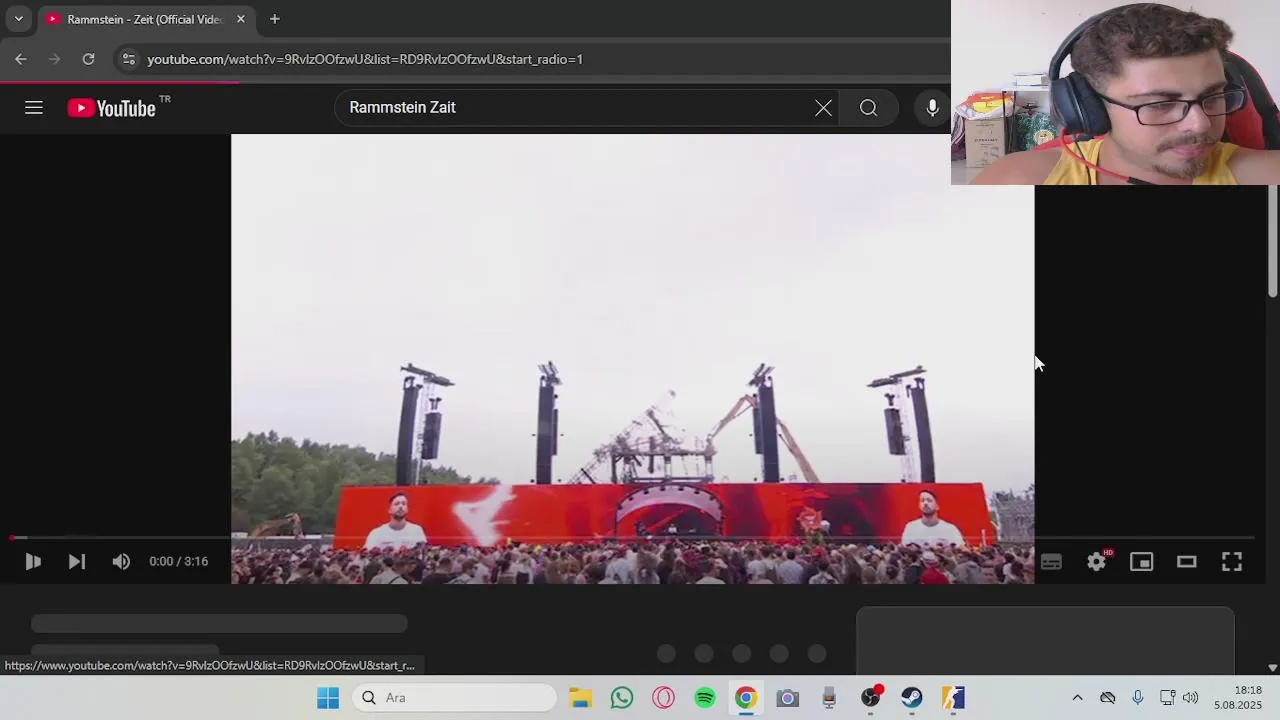Image resolution: width=1280 pixels, height=720 pixels.
Task: Enter fullscreen mode
Action: (x=1232, y=562)
